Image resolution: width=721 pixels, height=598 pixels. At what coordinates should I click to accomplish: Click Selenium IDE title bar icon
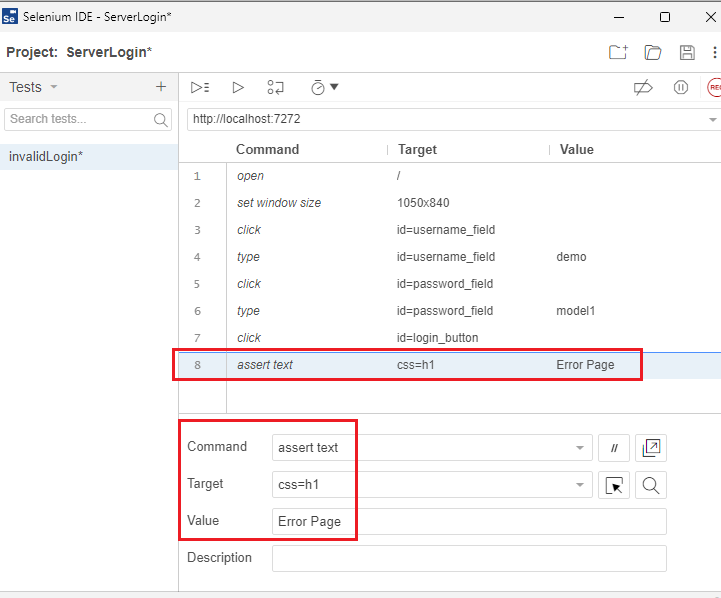[x=10, y=17]
